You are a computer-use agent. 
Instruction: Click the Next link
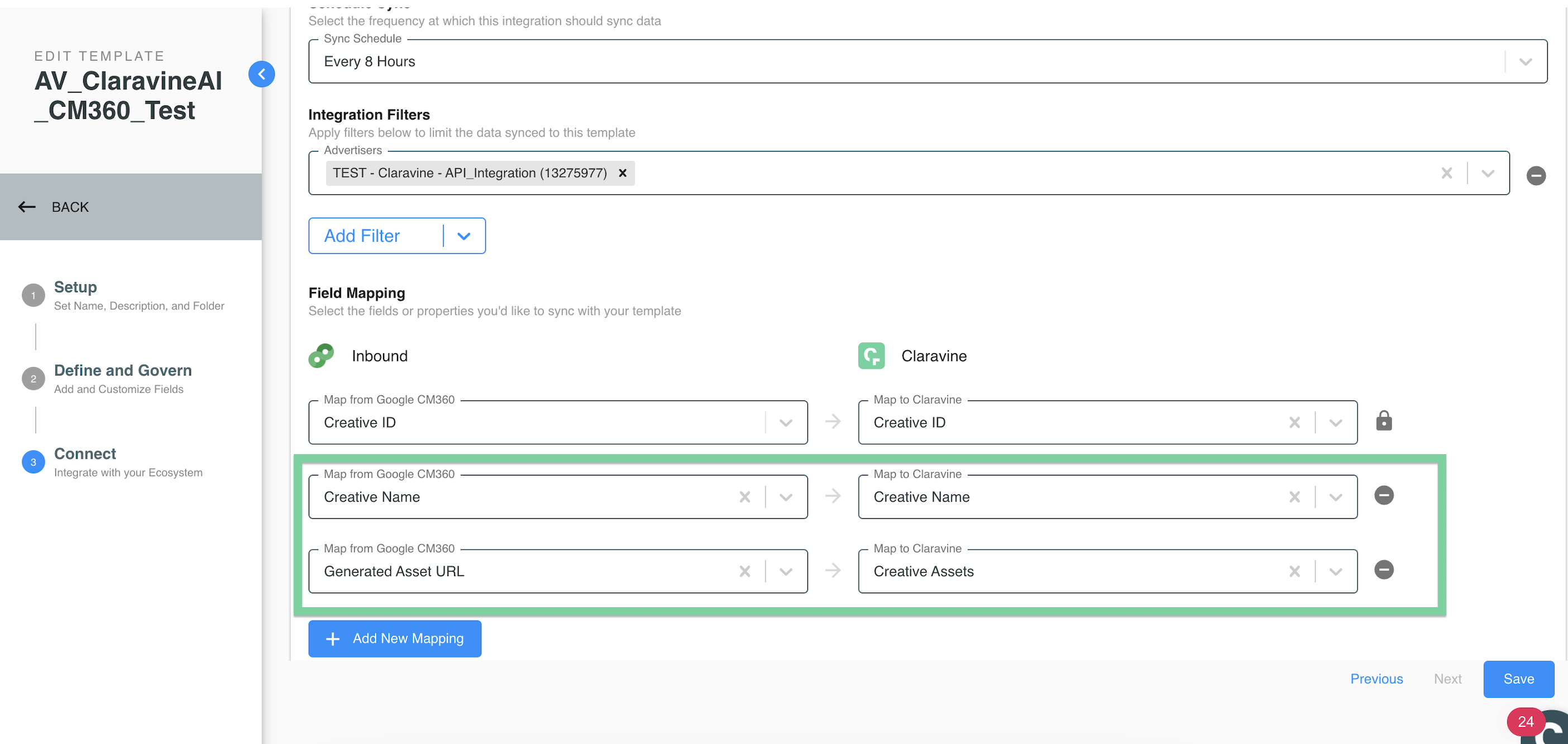(x=1447, y=679)
